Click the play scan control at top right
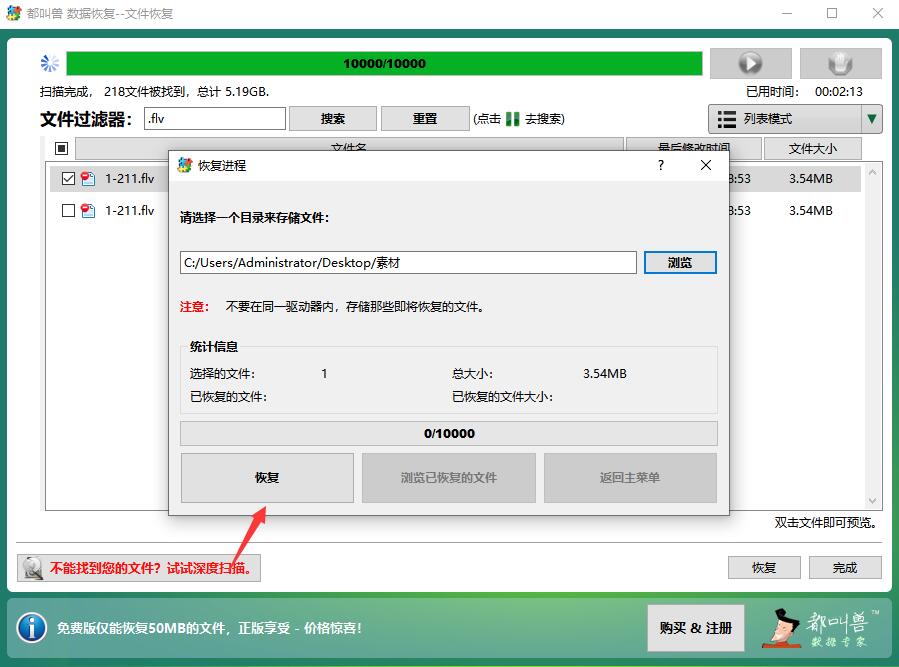The height and width of the screenshot is (667, 899). (750, 63)
